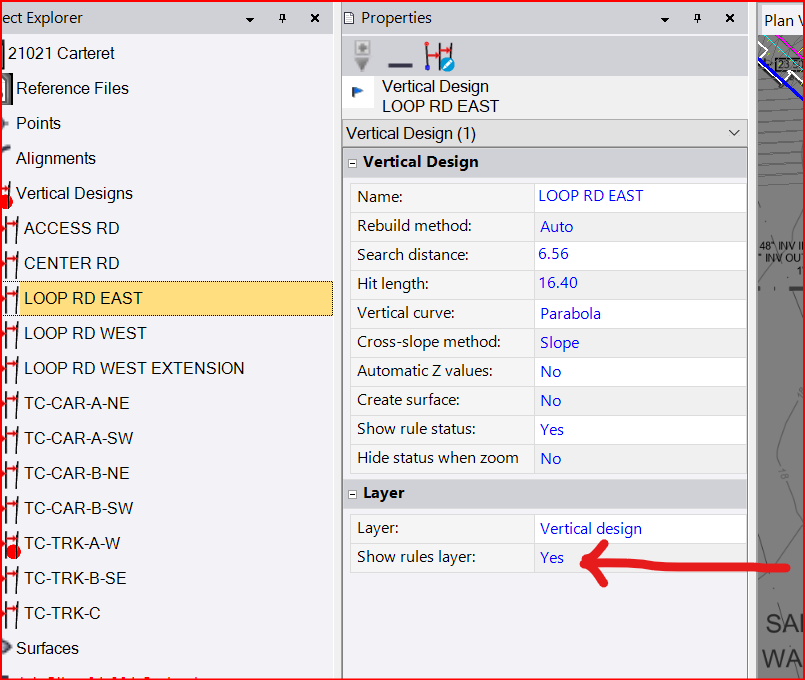Click the Reference Files node icon
Viewport: 805px width, 680px height.
tap(7, 88)
